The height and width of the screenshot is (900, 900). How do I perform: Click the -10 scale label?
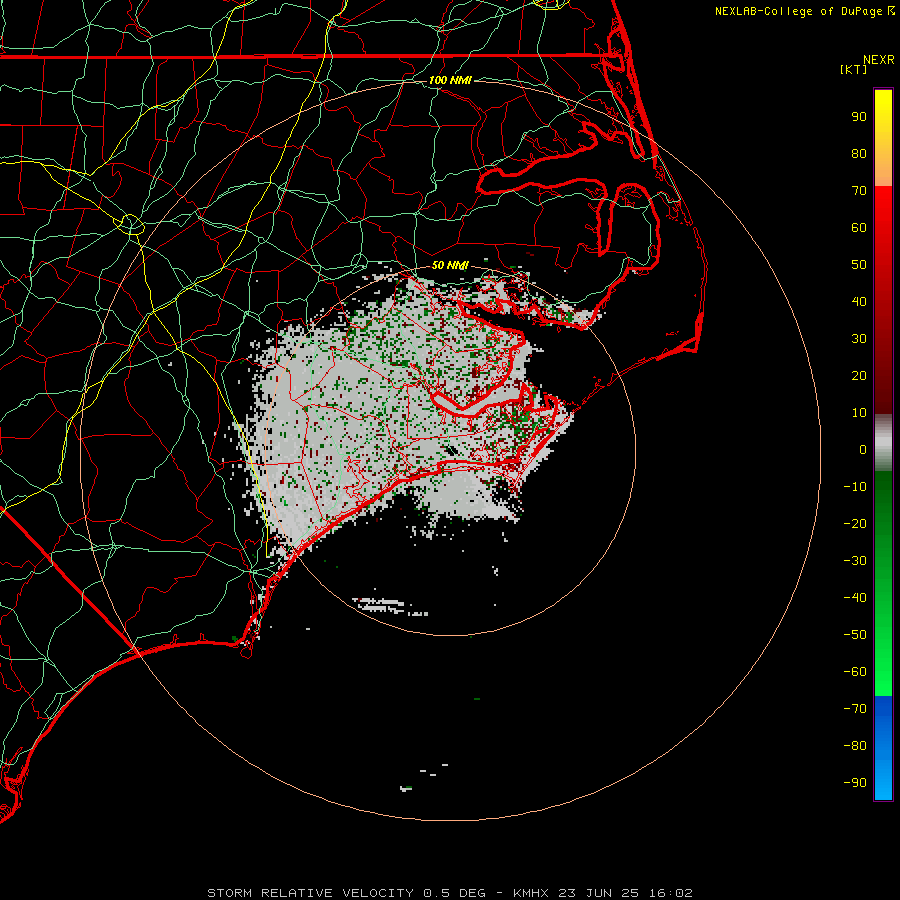pos(855,487)
